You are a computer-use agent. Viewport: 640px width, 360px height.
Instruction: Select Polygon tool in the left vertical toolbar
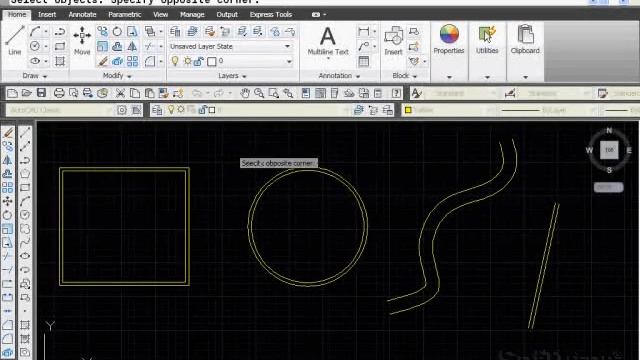pos(25,173)
